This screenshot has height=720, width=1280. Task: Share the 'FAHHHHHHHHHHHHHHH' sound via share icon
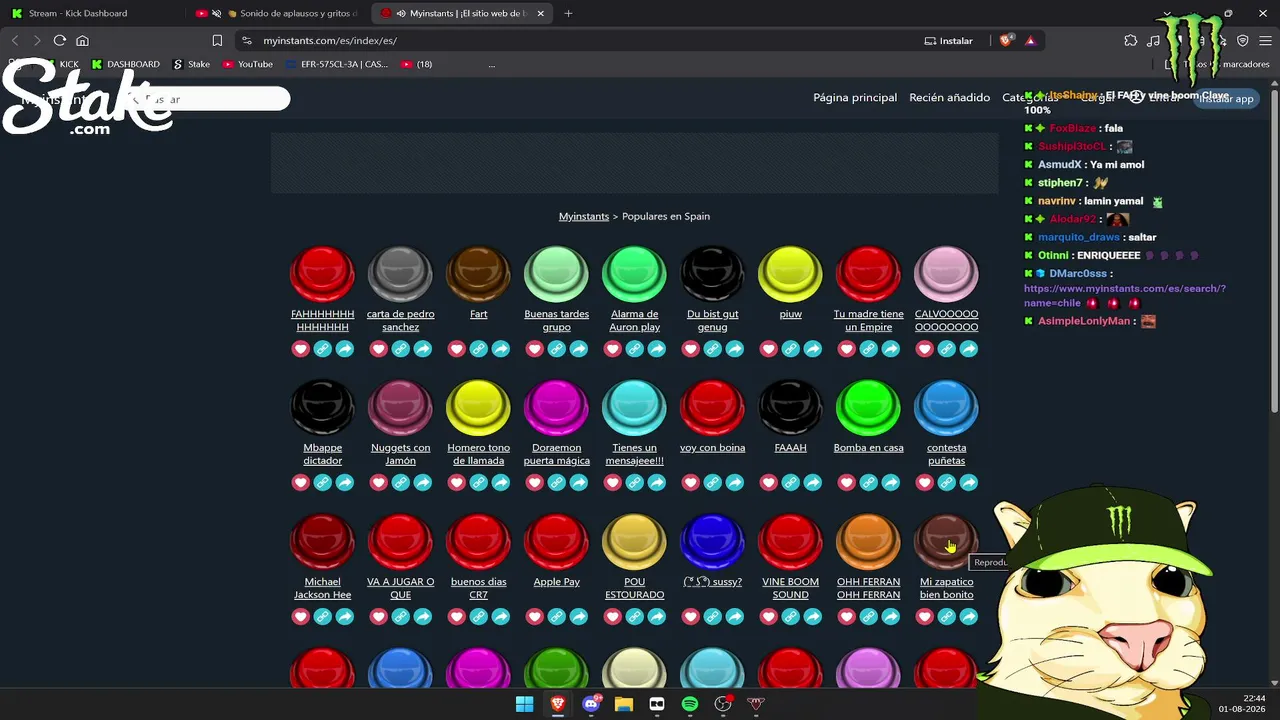coord(345,349)
